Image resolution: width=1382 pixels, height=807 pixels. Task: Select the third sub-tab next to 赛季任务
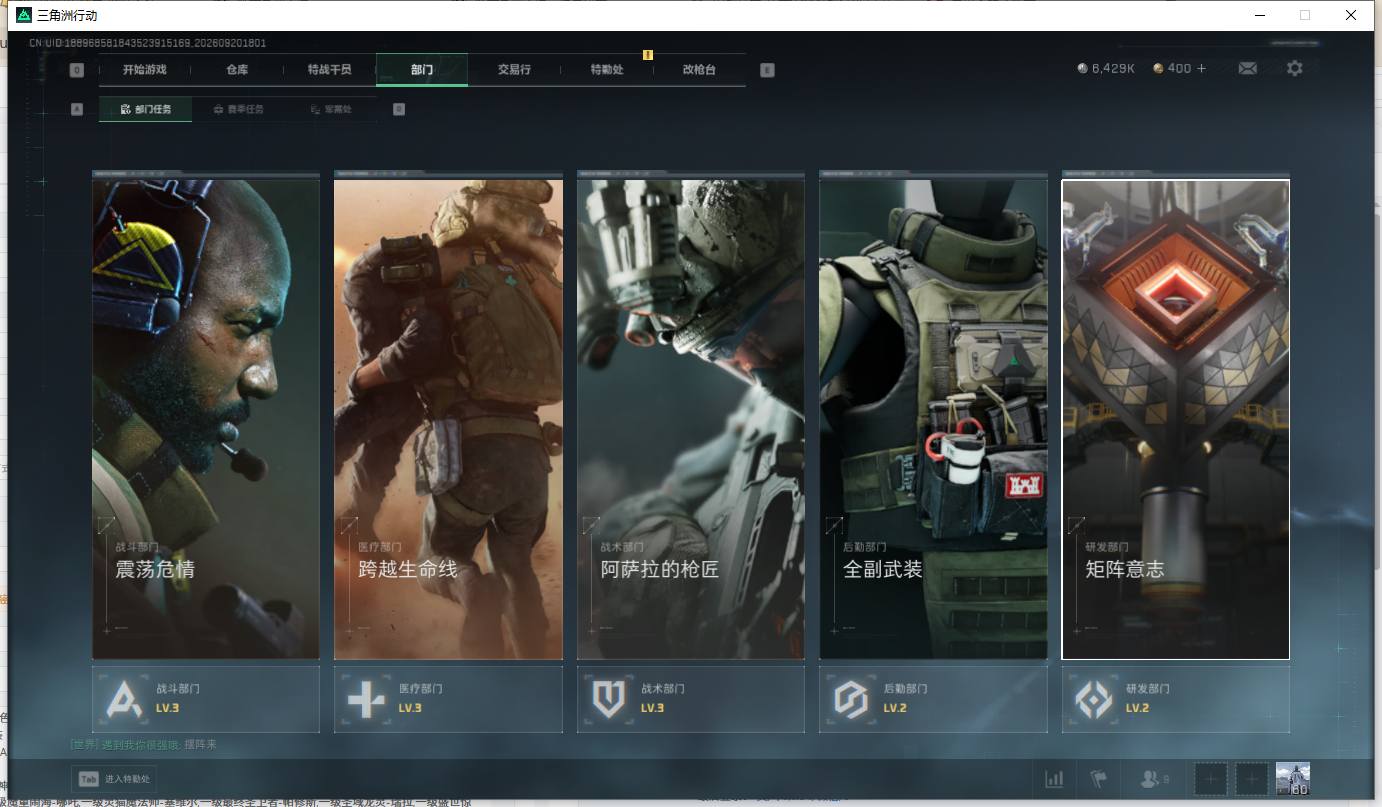click(x=331, y=109)
